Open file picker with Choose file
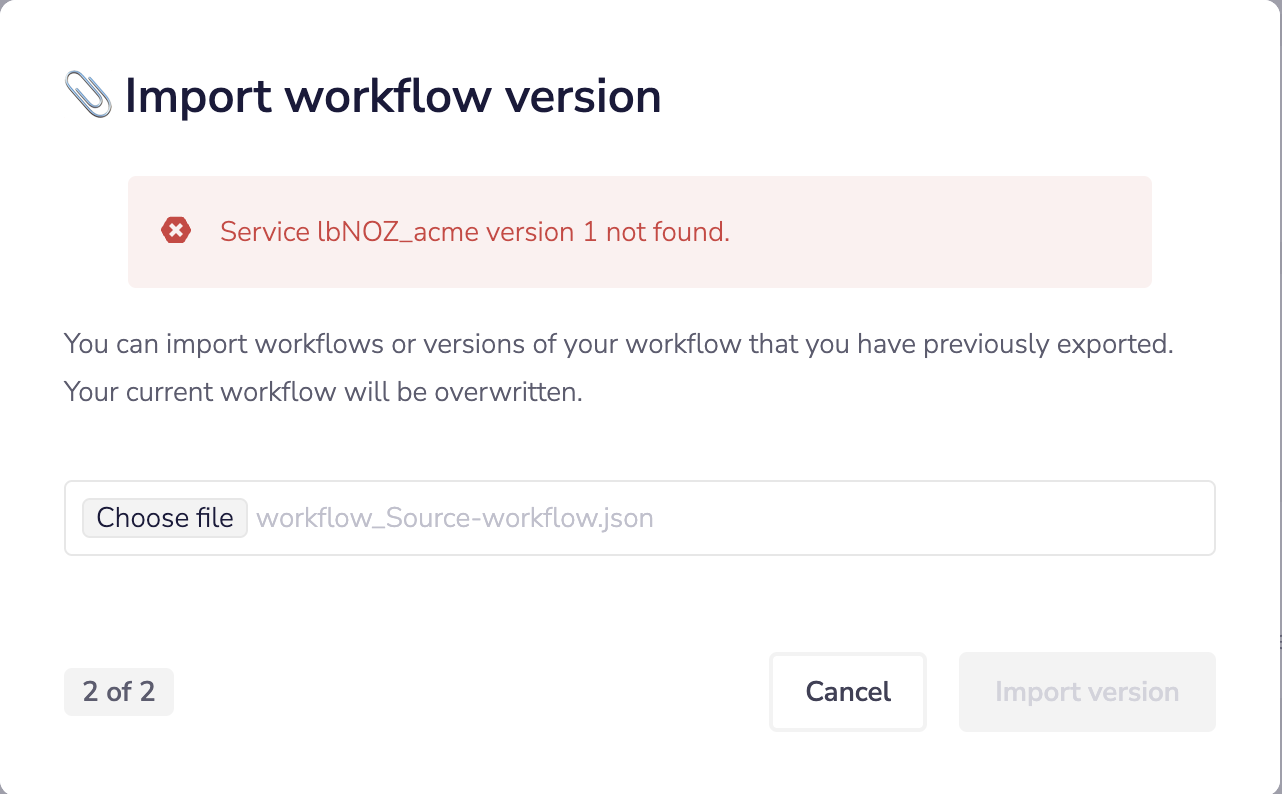This screenshot has height=794, width=1282. click(165, 518)
